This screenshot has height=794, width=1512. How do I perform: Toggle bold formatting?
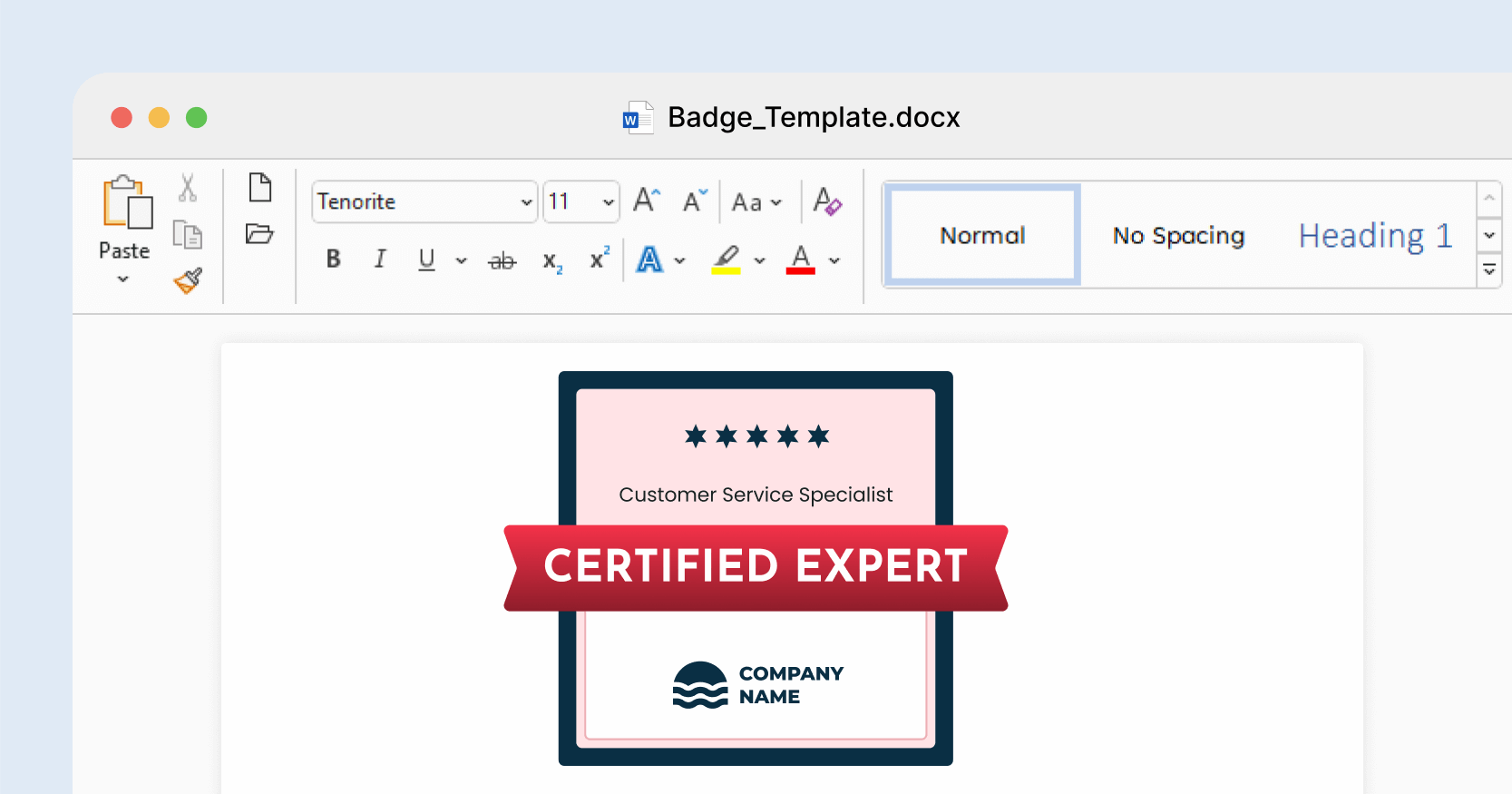(x=334, y=260)
